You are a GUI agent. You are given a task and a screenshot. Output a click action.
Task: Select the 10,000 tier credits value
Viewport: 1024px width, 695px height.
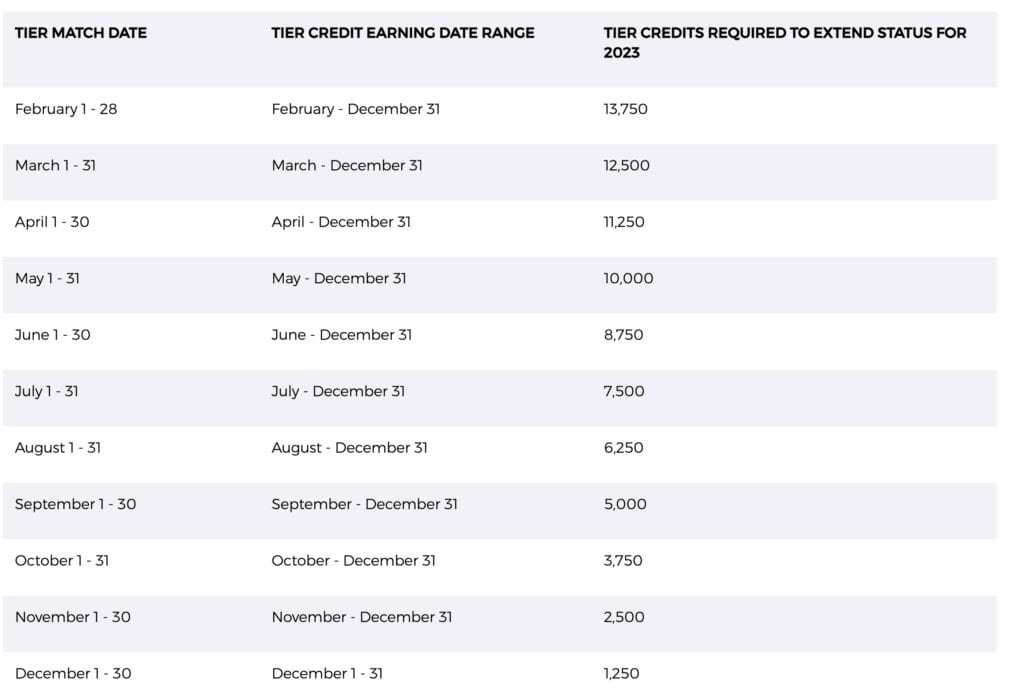628,278
